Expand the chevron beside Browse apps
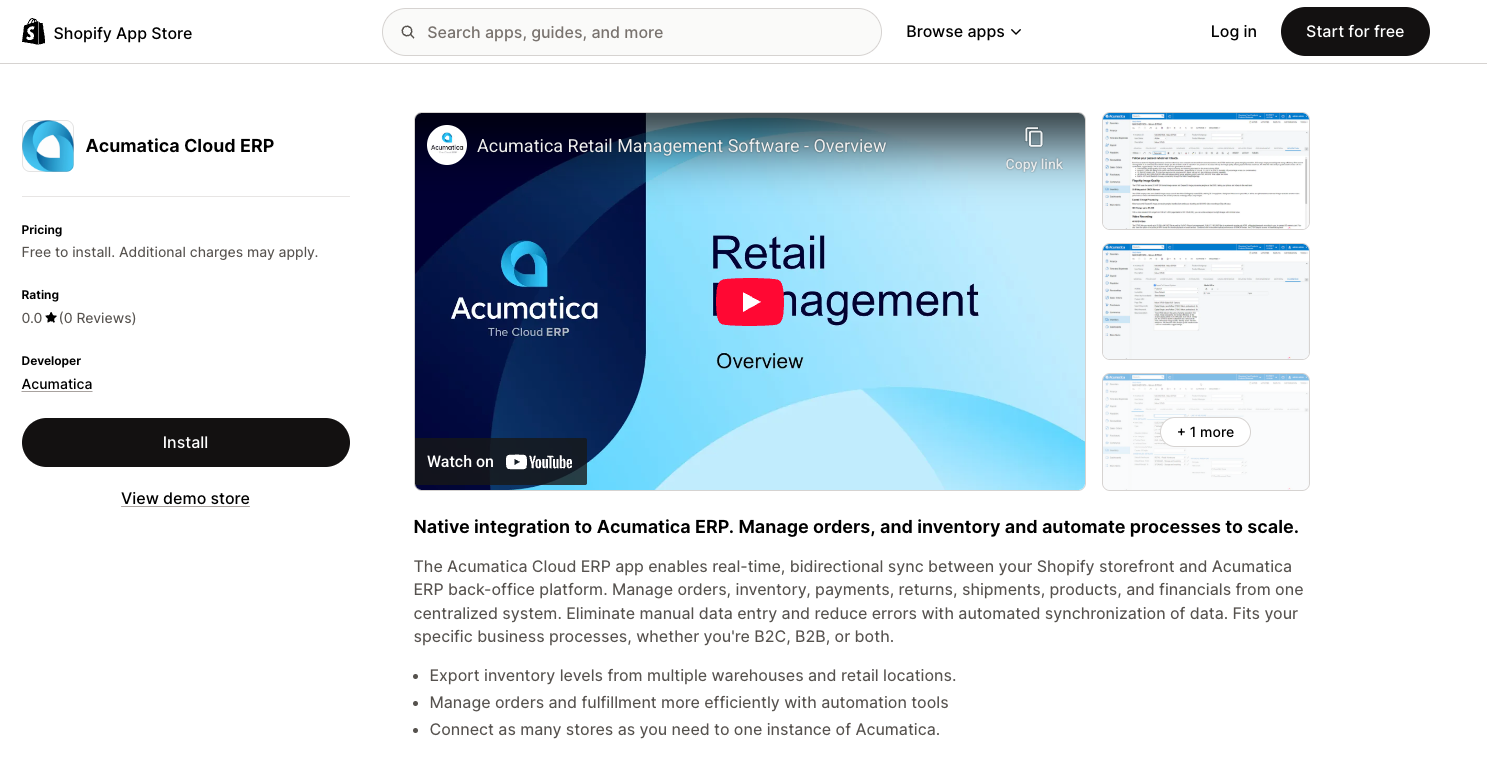 click(1017, 31)
